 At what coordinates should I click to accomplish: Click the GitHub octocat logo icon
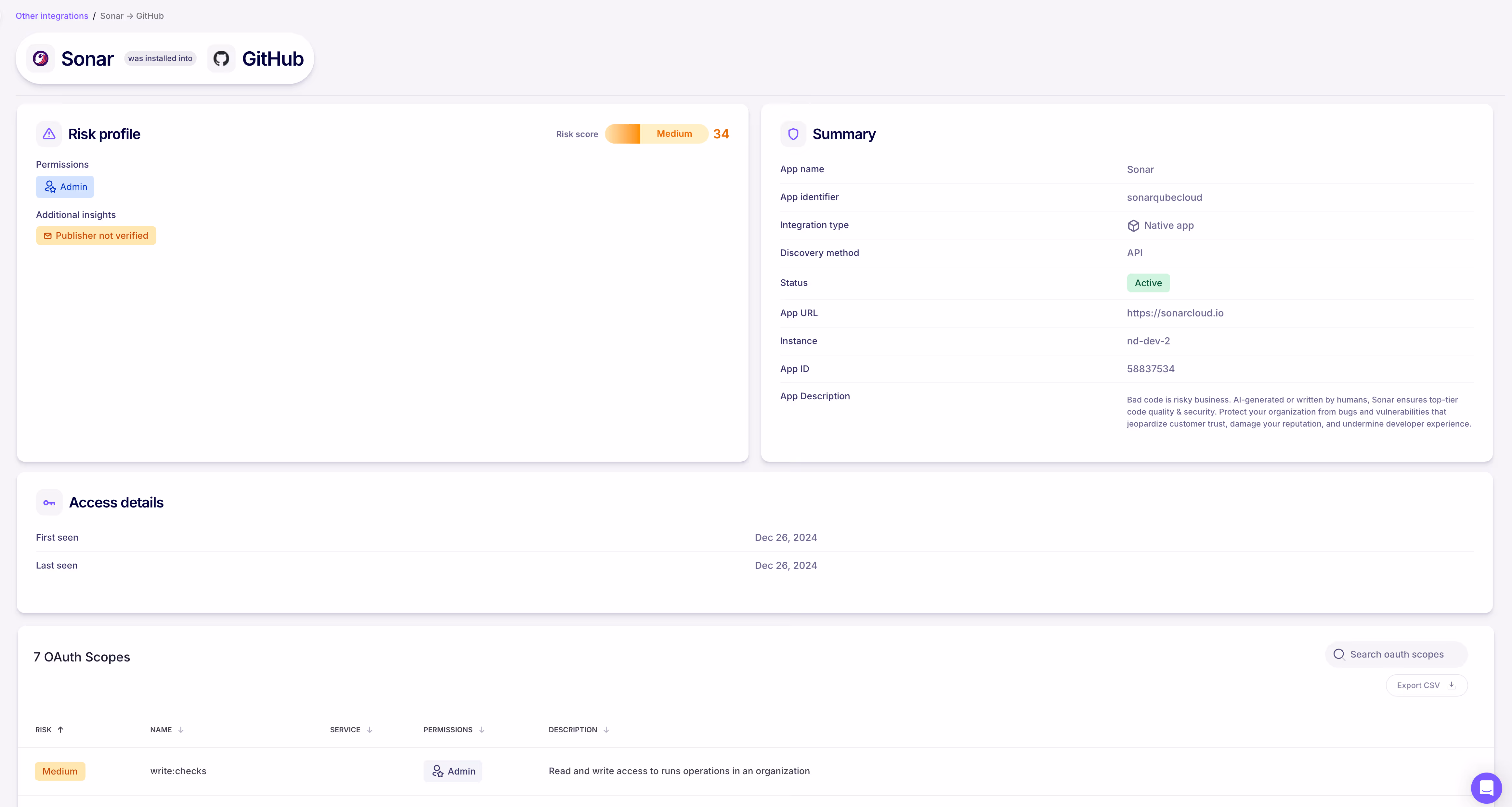pos(221,58)
